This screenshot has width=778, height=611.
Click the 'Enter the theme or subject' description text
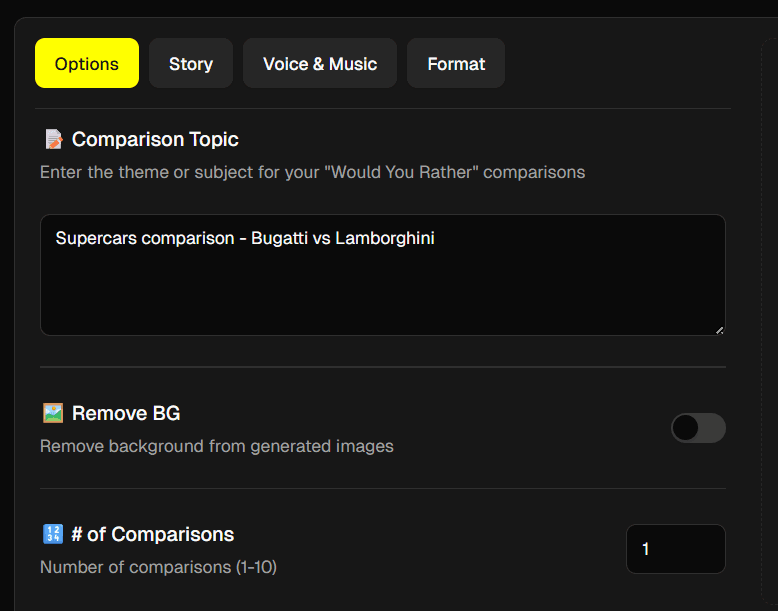click(x=312, y=172)
